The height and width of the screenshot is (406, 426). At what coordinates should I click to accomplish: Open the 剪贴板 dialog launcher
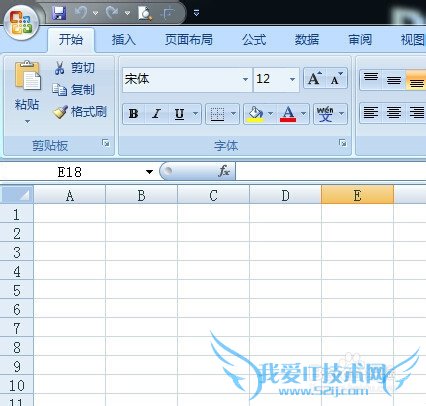tap(106, 143)
